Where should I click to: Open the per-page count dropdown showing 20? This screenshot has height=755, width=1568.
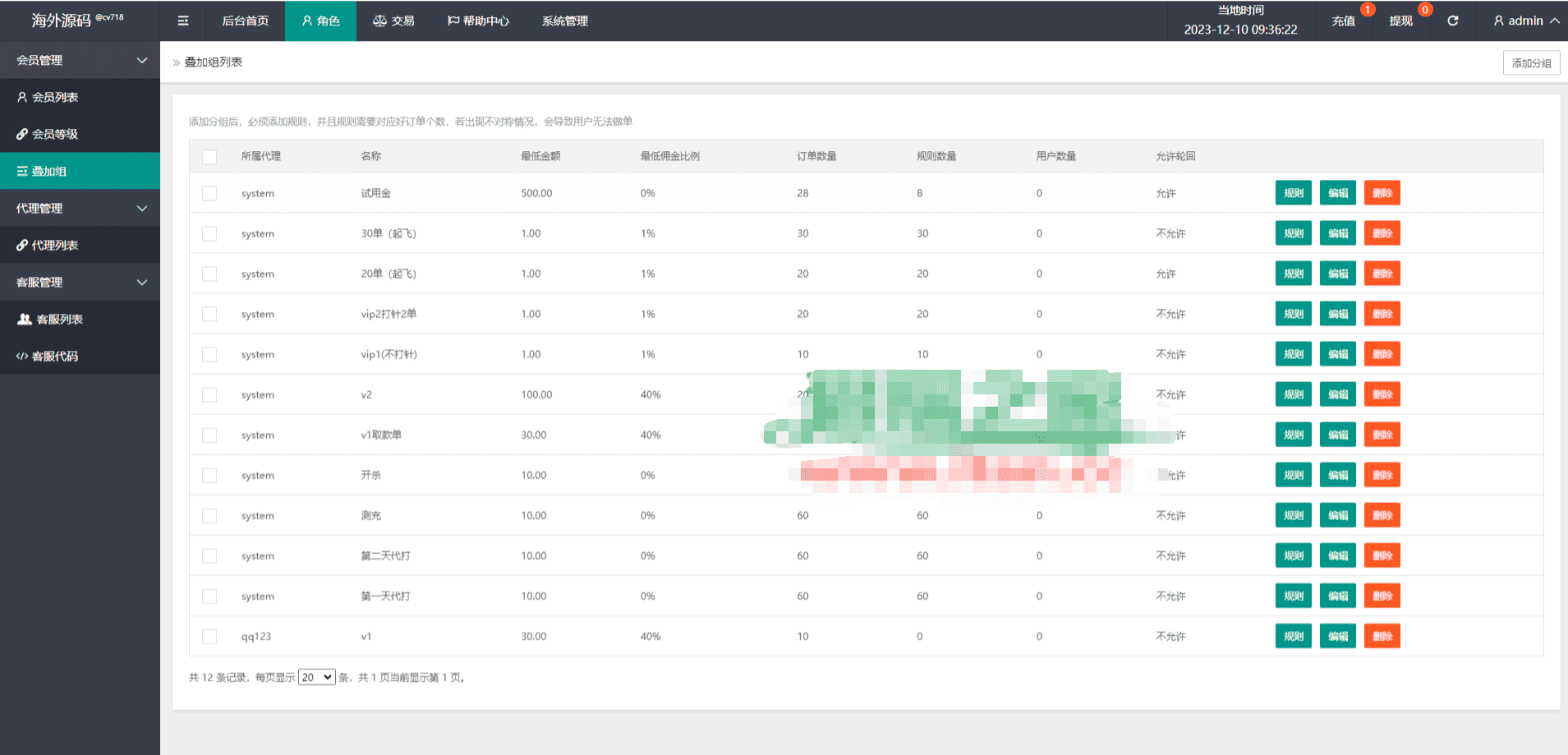pyautogui.click(x=316, y=677)
